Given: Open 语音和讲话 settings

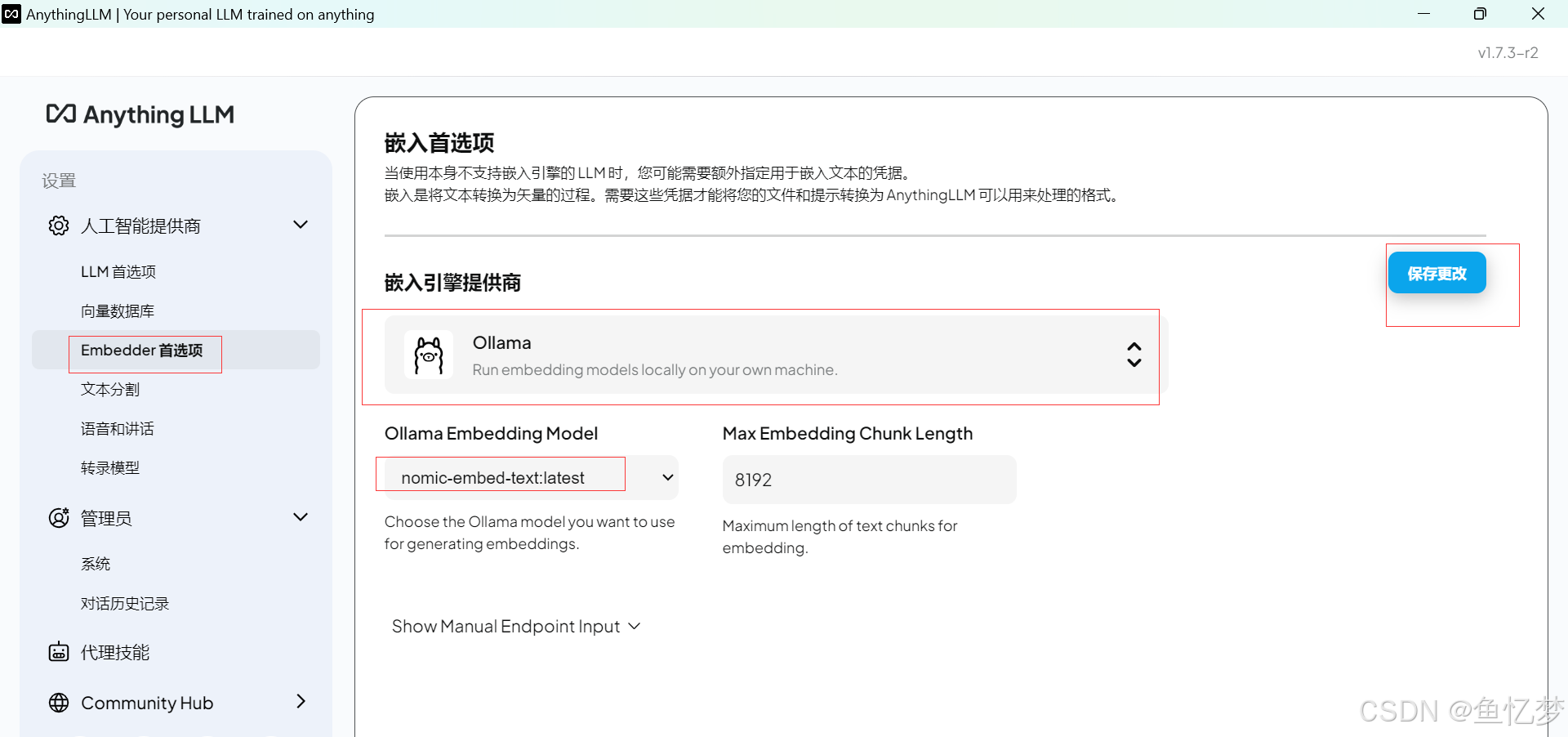Looking at the screenshot, I should [x=118, y=429].
